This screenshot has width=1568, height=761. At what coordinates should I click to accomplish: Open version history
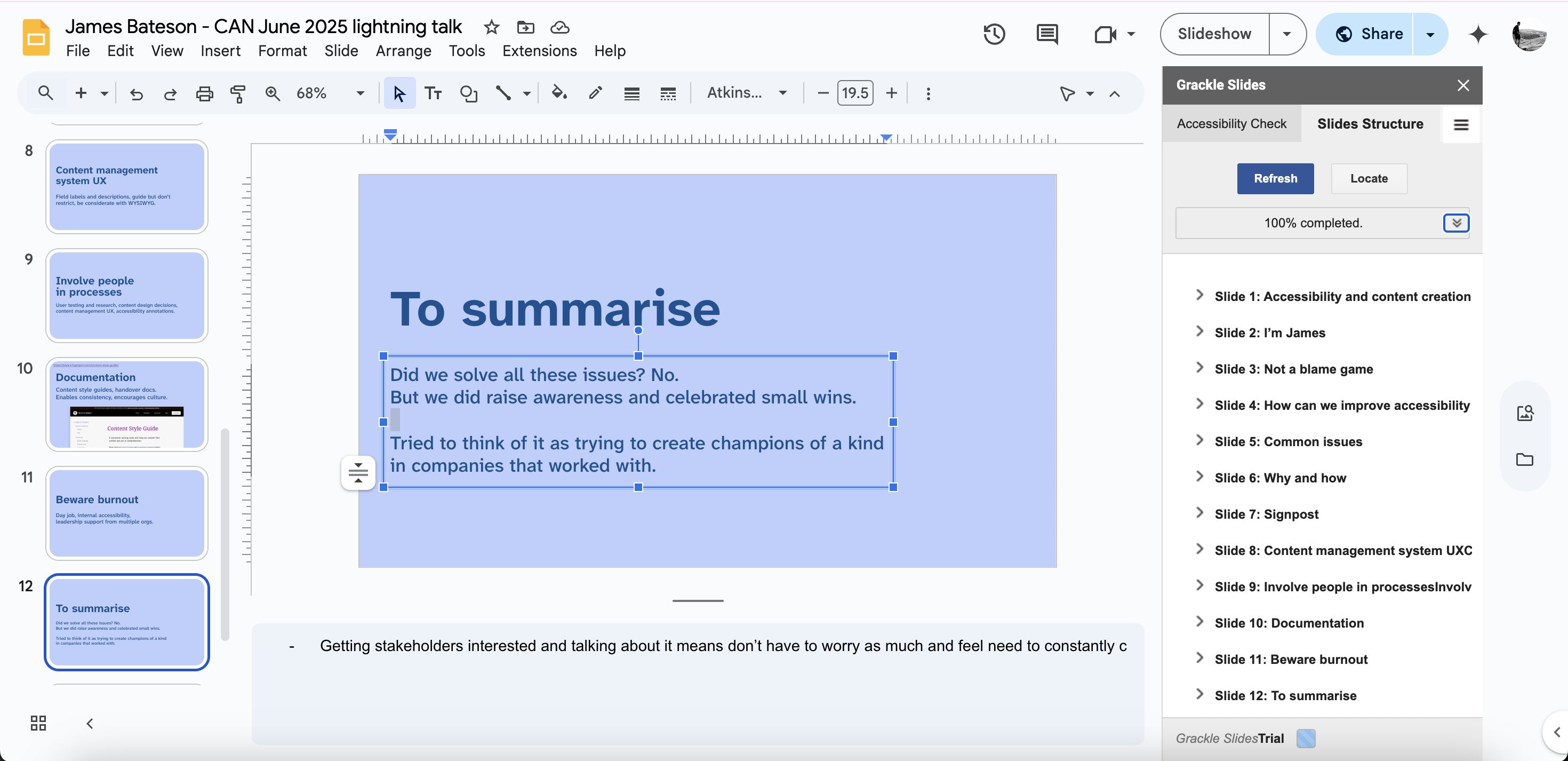click(x=995, y=34)
